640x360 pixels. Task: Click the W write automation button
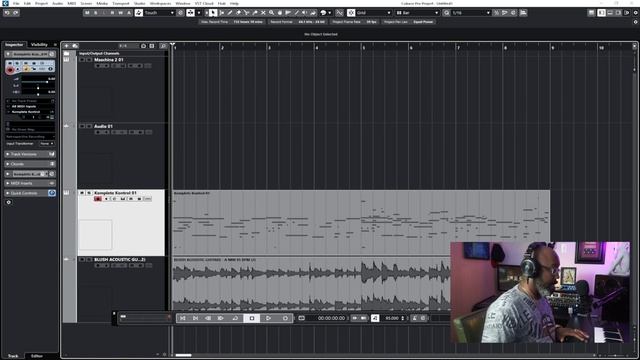tap(120, 13)
